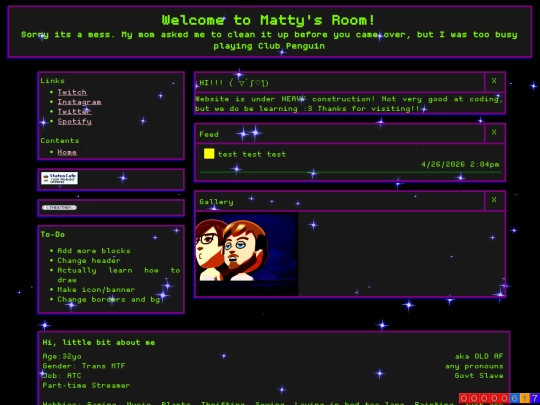The height and width of the screenshot is (405, 540).
Task: Open the Twitter link
Action: tap(74, 112)
